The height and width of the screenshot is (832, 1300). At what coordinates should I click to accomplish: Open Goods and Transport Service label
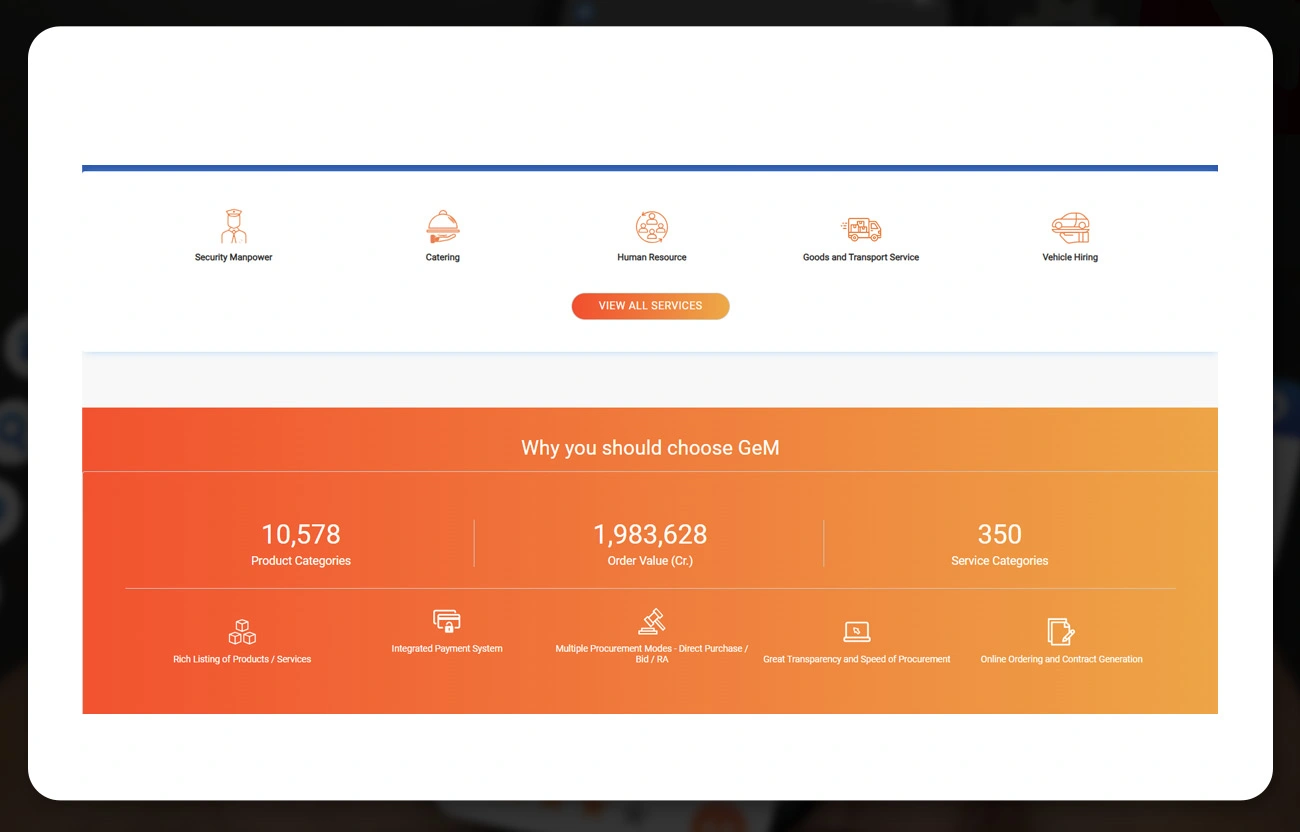point(861,258)
